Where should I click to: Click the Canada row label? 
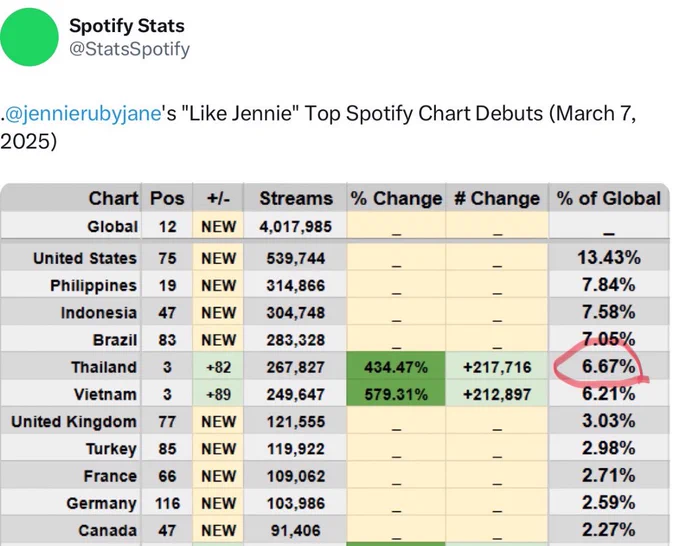[x=108, y=531]
